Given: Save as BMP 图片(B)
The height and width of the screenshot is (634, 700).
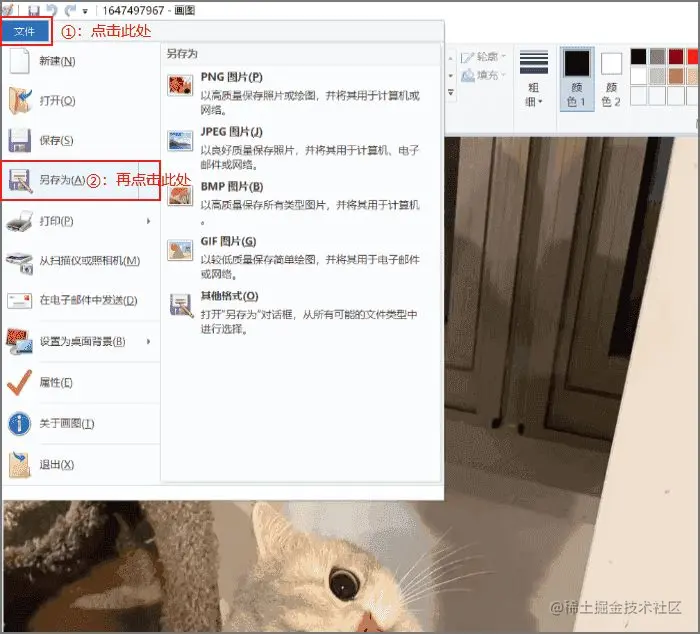Looking at the screenshot, I should 301,203.
